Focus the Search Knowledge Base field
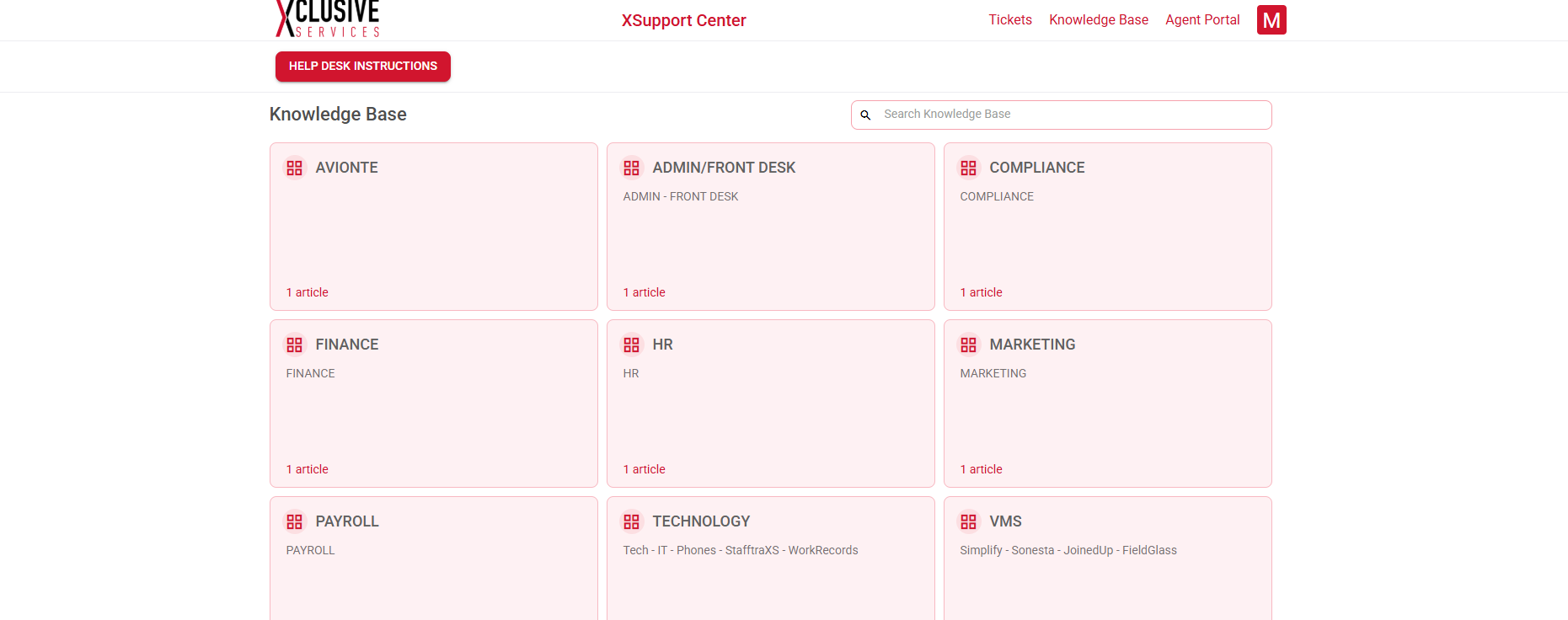Image resolution: width=1568 pixels, height=620 pixels. (1070, 115)
